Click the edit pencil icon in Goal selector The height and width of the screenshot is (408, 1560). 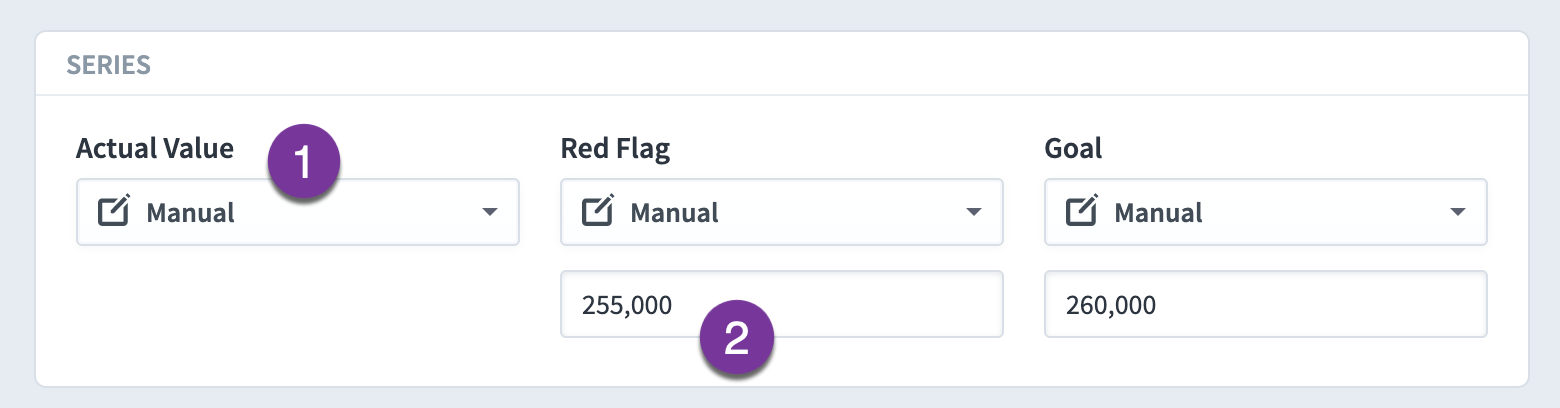click(x=1082, y=212)
